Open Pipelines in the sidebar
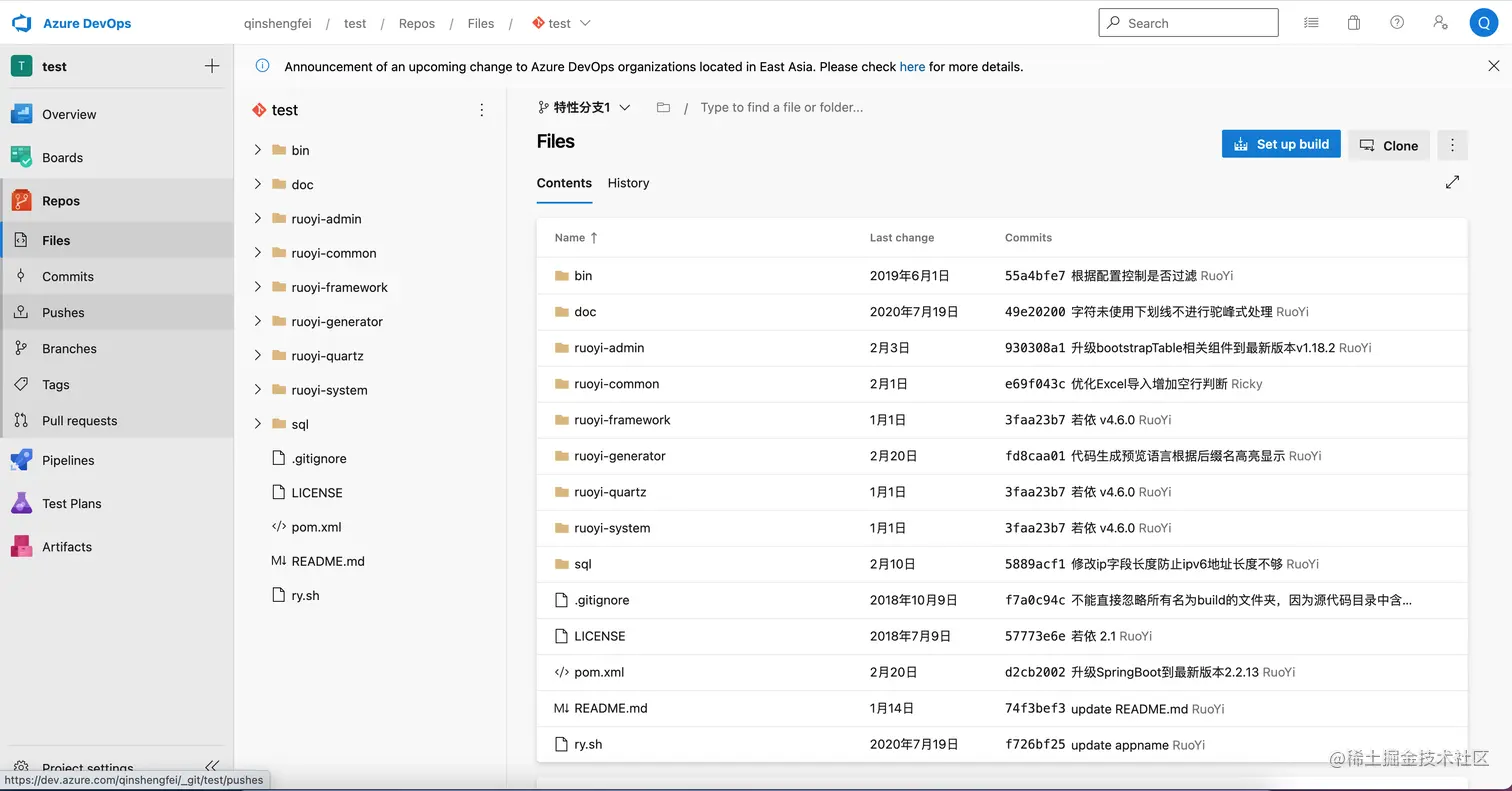This screenshot has height=791, width=1512. (117, 460)
